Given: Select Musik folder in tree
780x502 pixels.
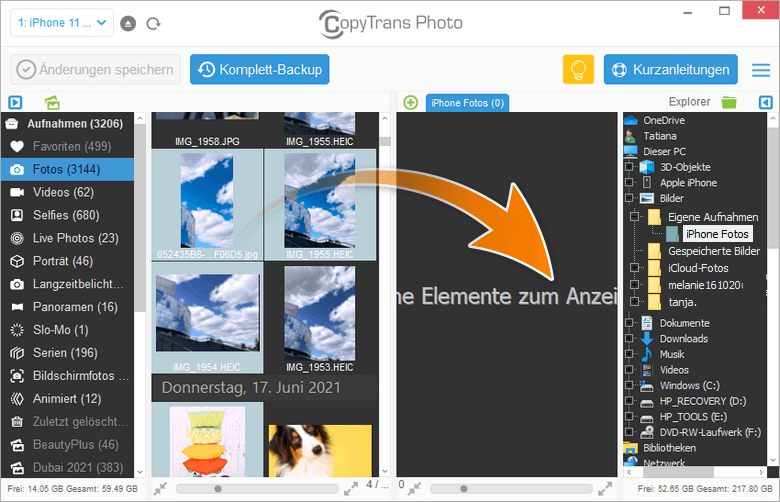Looking at the screenshot, I should tap(672, 354).
